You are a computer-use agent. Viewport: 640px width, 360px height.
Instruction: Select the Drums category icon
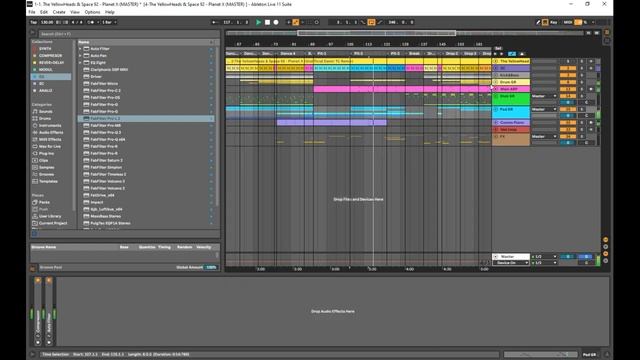(35, 118)
